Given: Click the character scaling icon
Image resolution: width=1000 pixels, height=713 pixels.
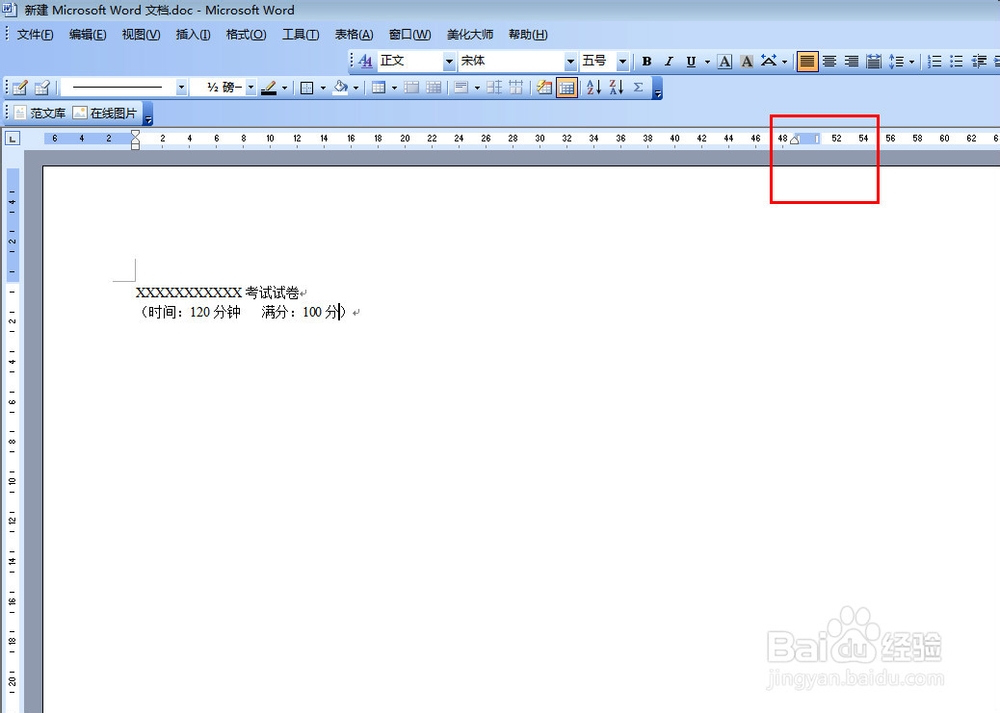Looking at the screenshot, I should (x=768, y=61).
